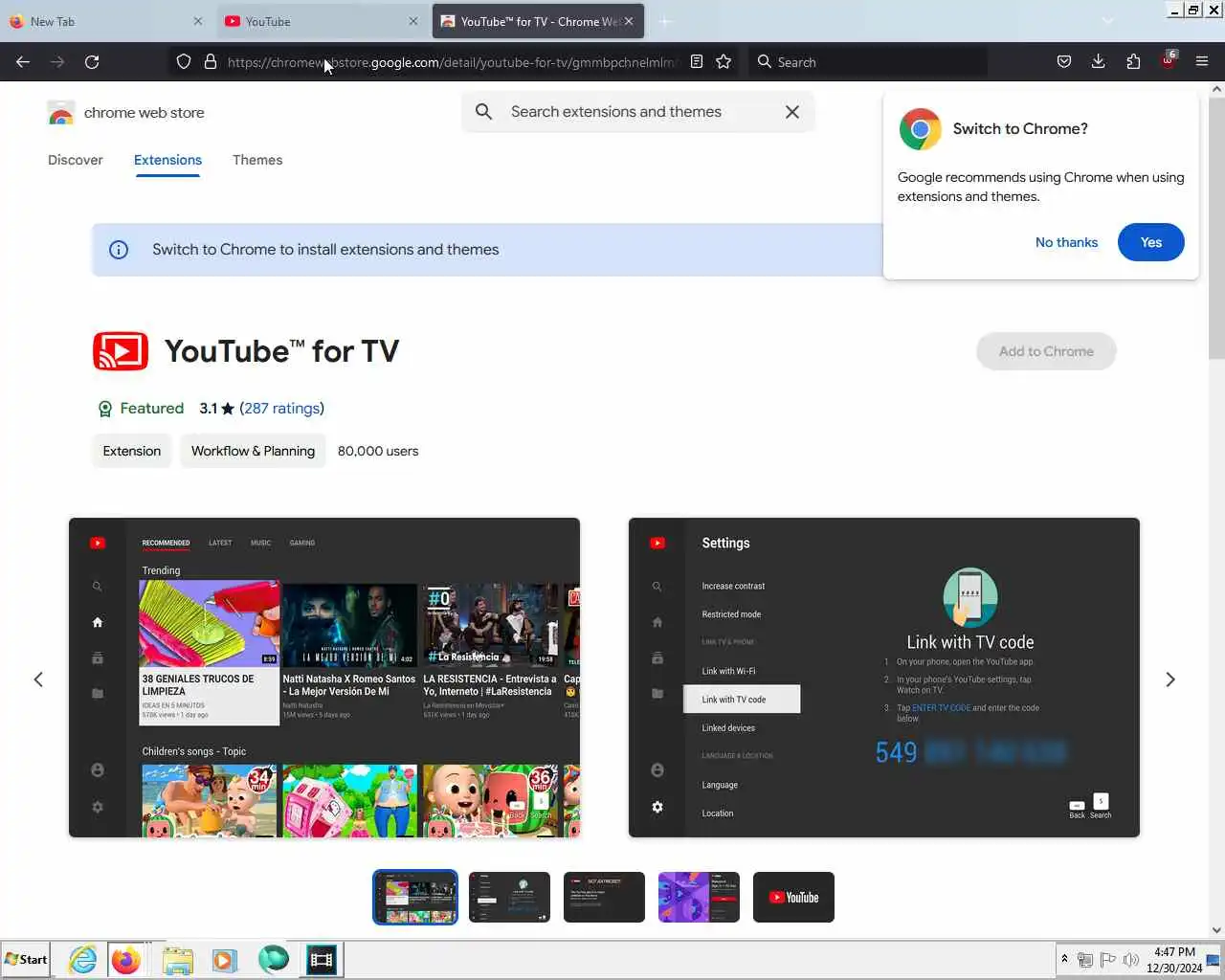The image size is (1225, 980).
Task: Open the Extensions section
Action: pyautogui.click(x=167, y=160)
